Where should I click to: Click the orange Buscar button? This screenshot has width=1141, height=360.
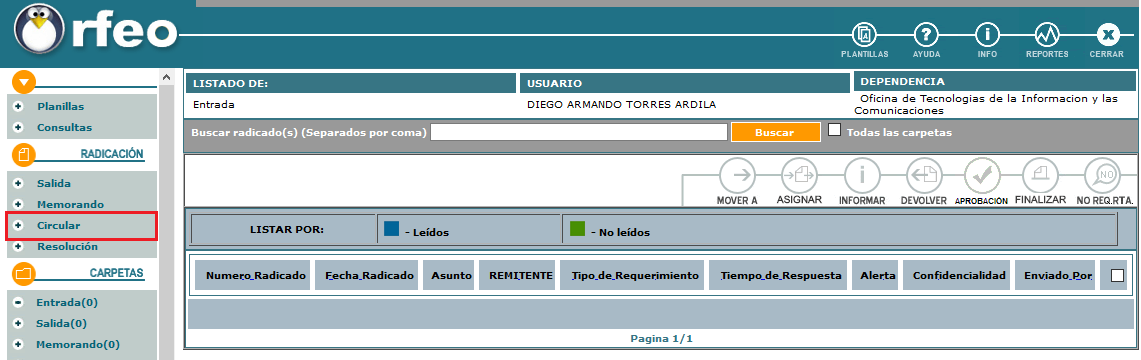776,132
